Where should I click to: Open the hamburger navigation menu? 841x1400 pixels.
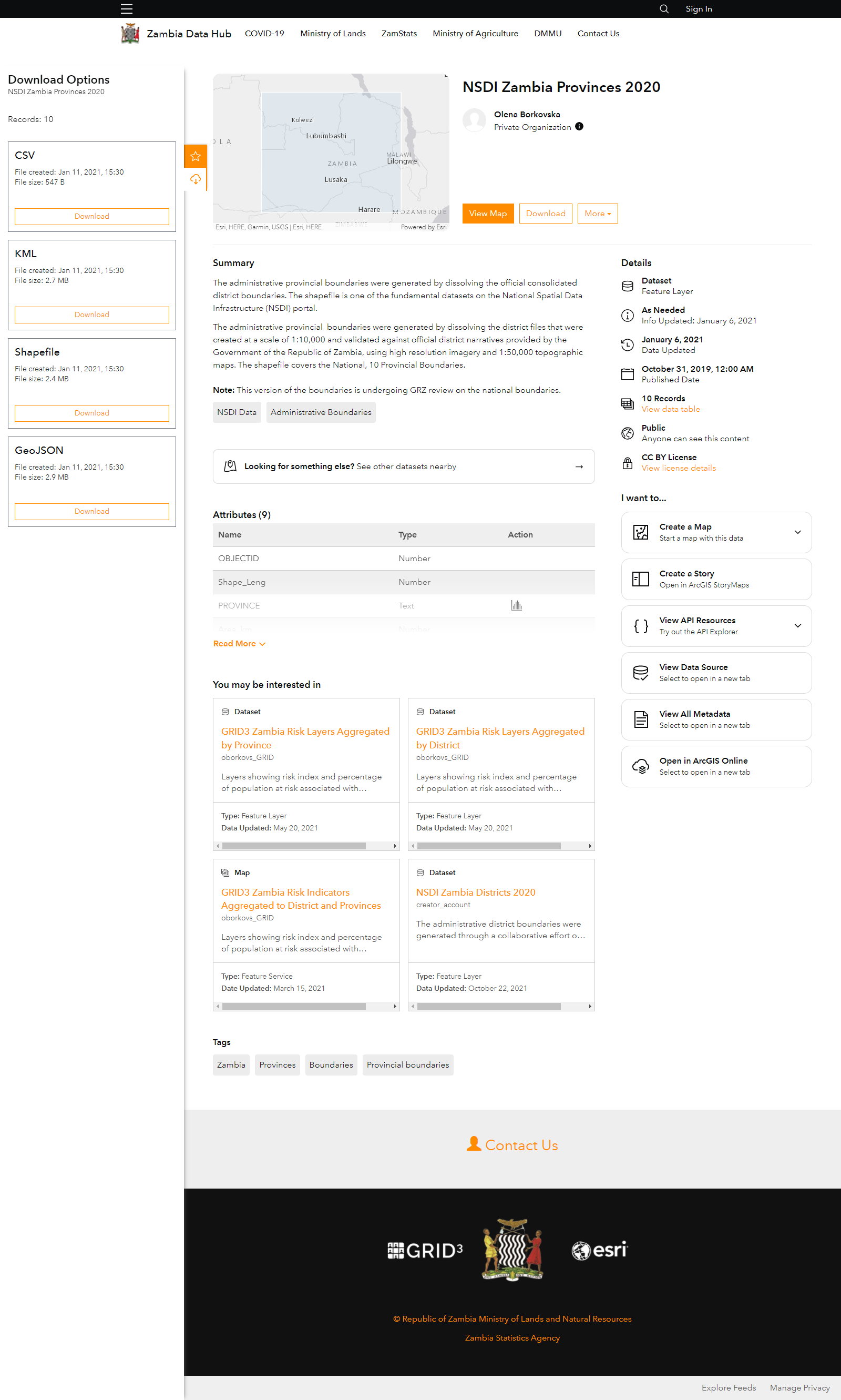[126, 8]
